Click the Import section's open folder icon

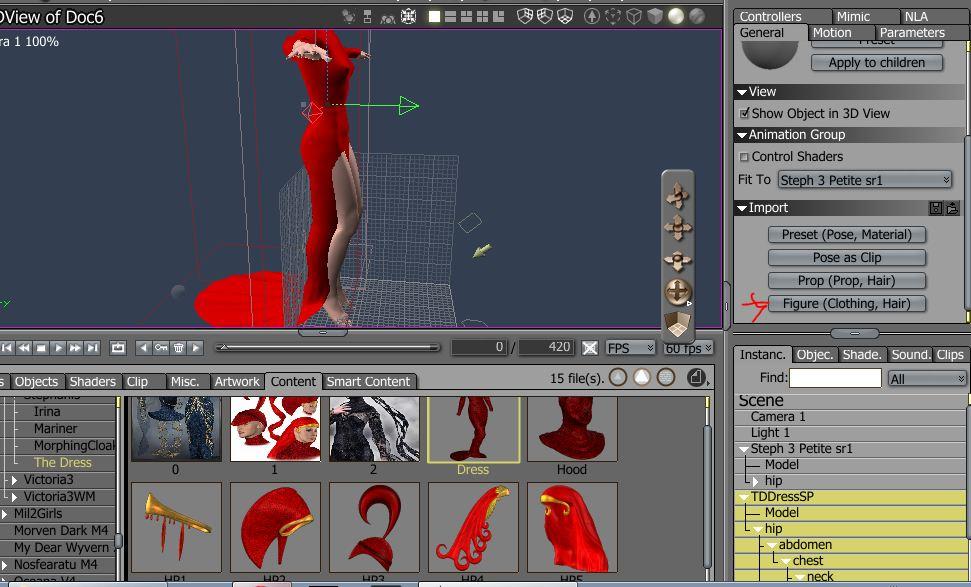pos(952,208)
